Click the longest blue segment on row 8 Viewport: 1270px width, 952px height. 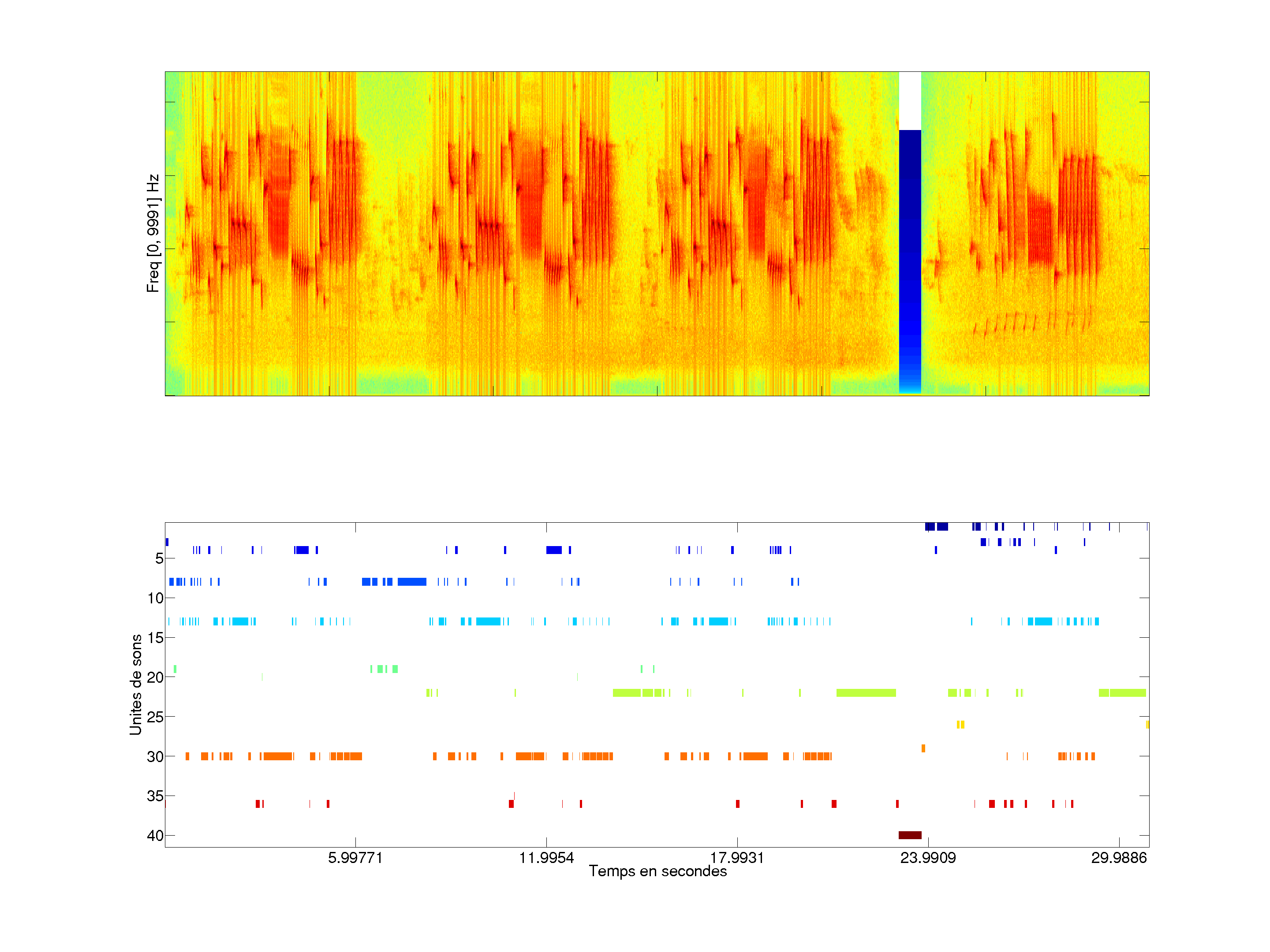[412, 582]
